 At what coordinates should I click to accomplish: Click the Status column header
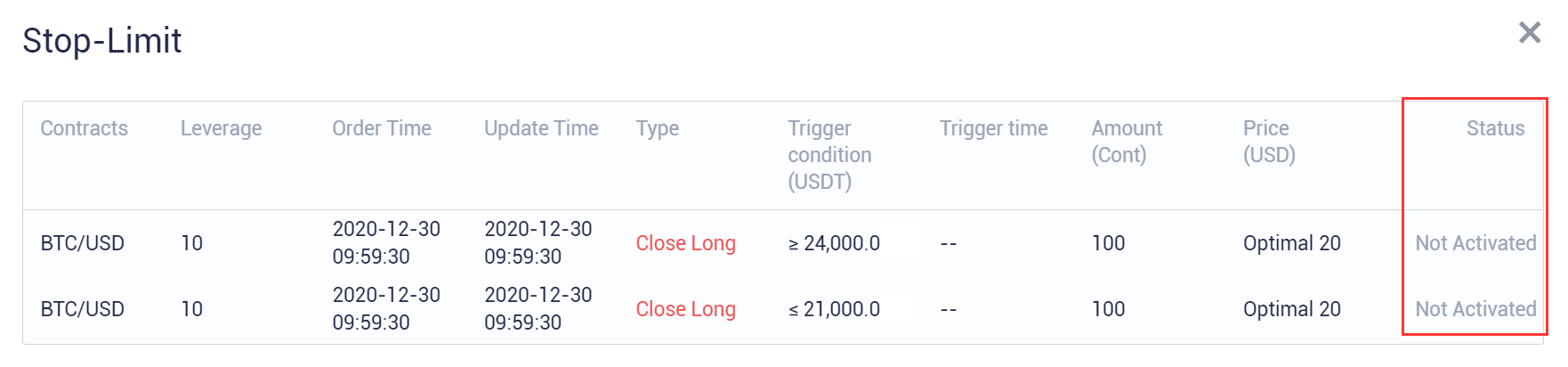point(1495,128)
